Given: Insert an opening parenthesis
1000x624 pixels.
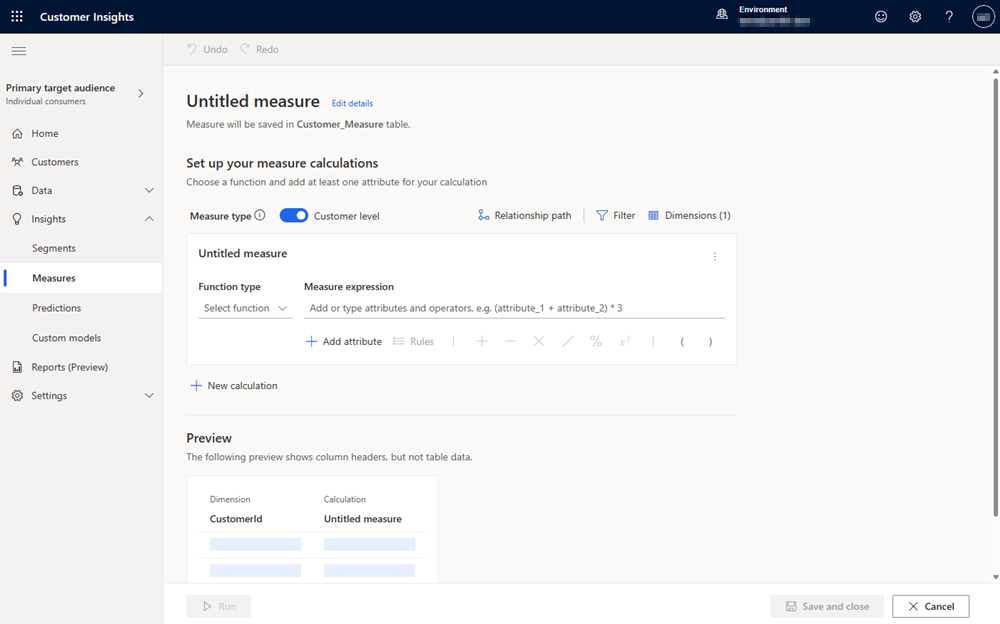Looking at the screenshot, I should (682, 341).
